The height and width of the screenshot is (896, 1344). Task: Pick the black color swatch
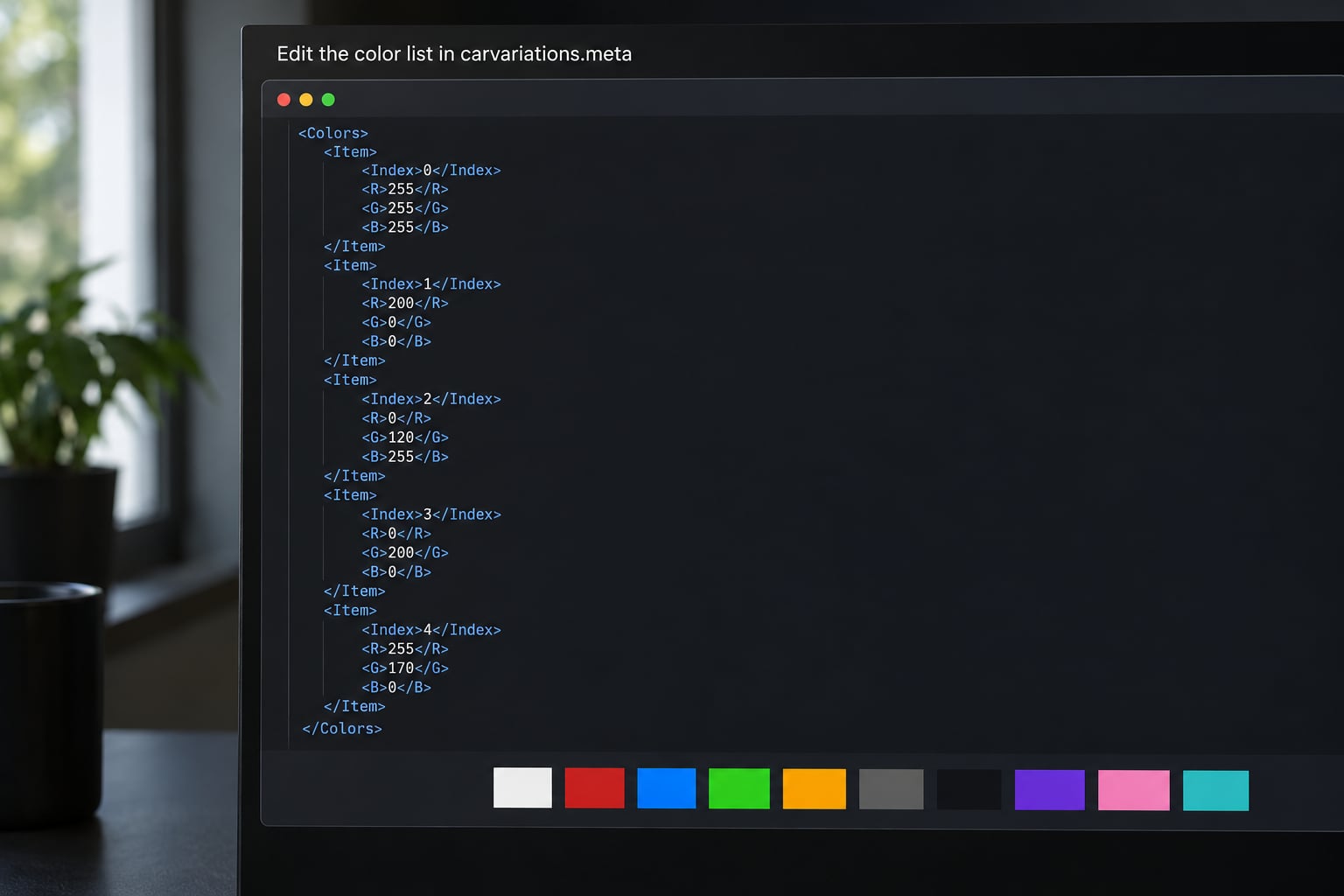pos(969,789)
